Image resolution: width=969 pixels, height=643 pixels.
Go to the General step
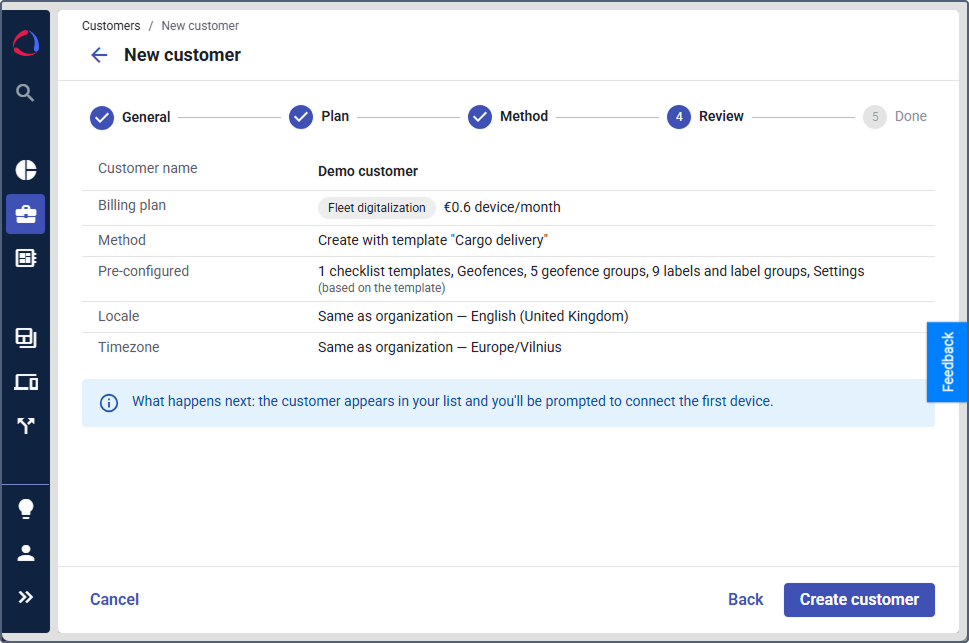(x=130, y=117)
